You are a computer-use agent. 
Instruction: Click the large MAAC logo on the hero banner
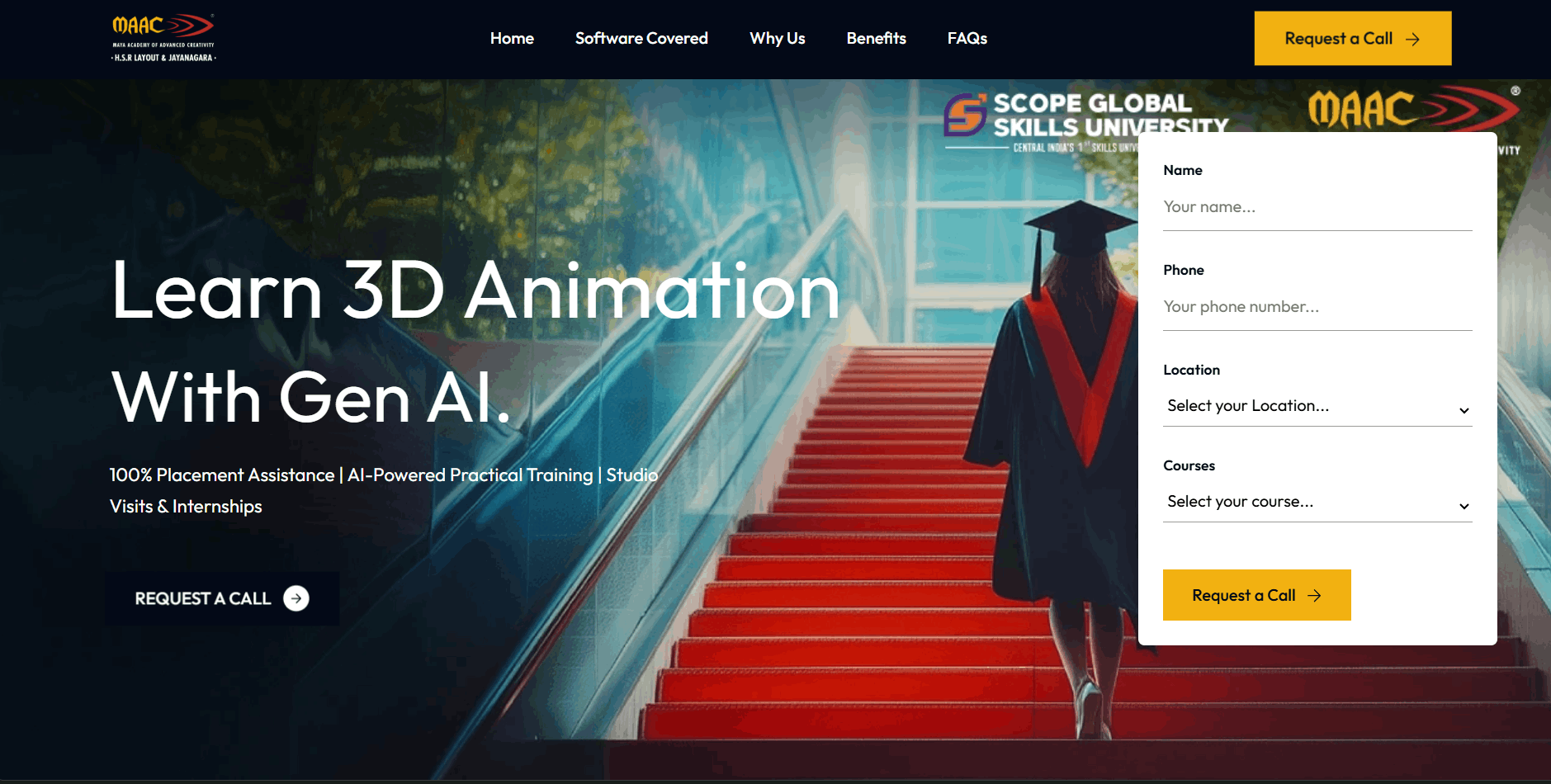[x=1412, y=108]
